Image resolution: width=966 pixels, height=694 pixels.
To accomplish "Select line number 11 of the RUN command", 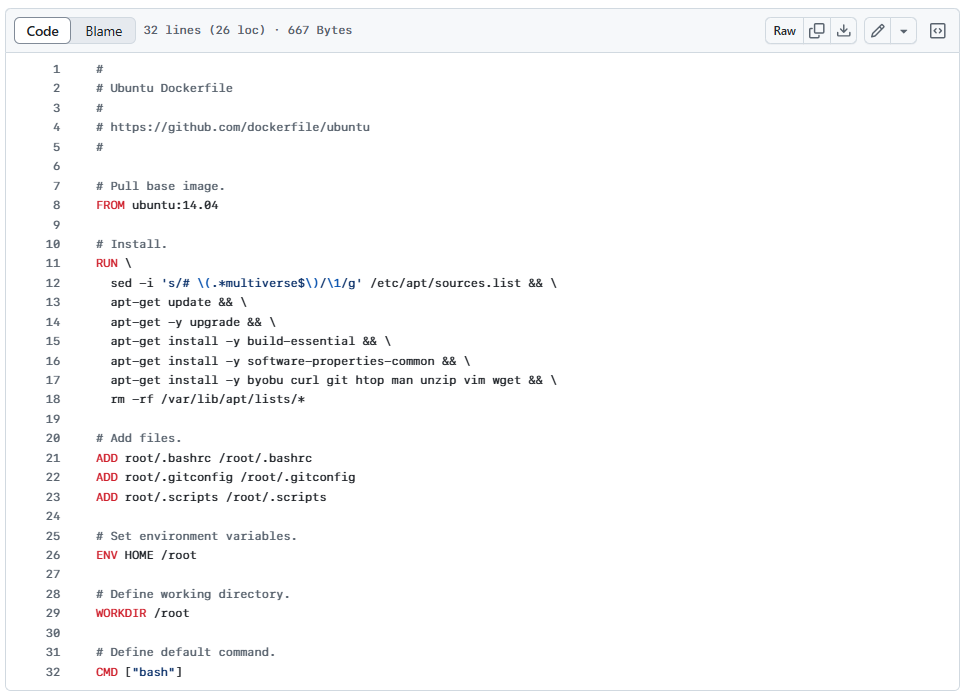I will (x=53, y=263).
